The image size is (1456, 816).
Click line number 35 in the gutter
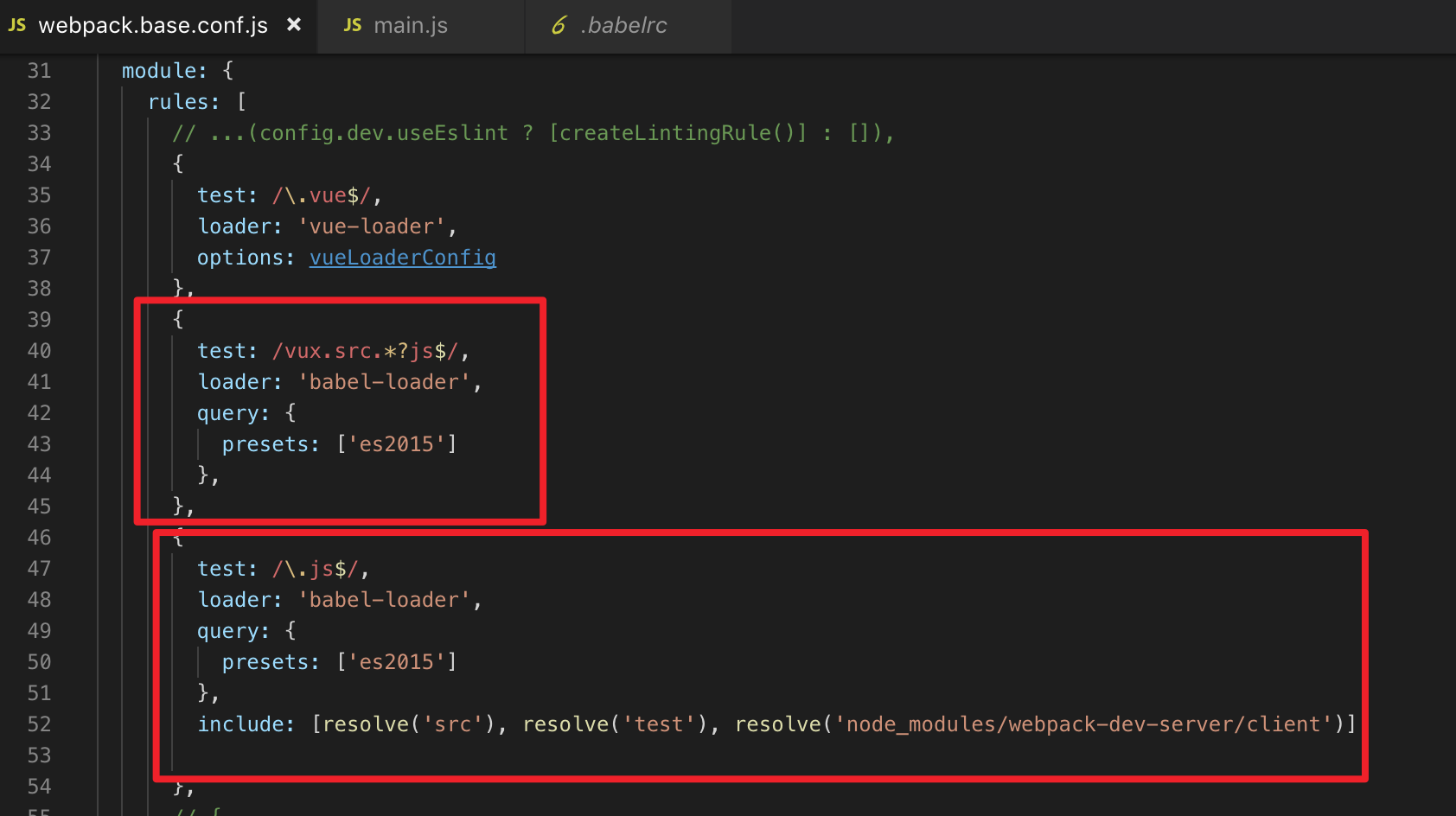[x=39, y=195]
